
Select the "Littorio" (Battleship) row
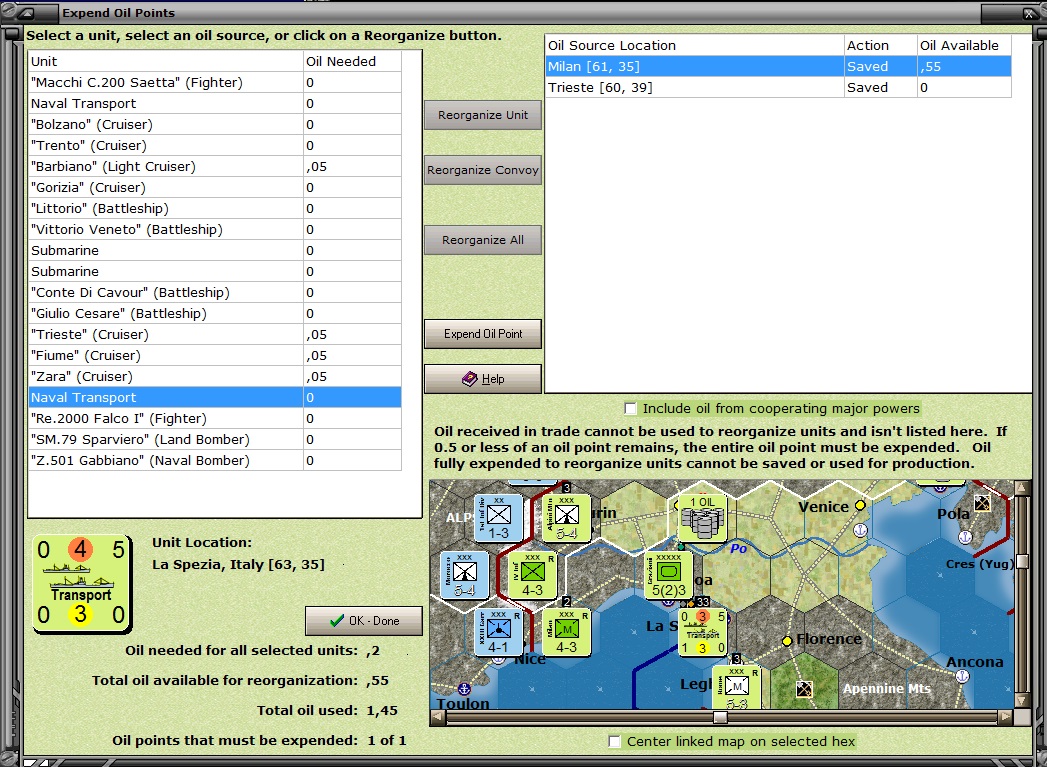click(x=215, y=209)
